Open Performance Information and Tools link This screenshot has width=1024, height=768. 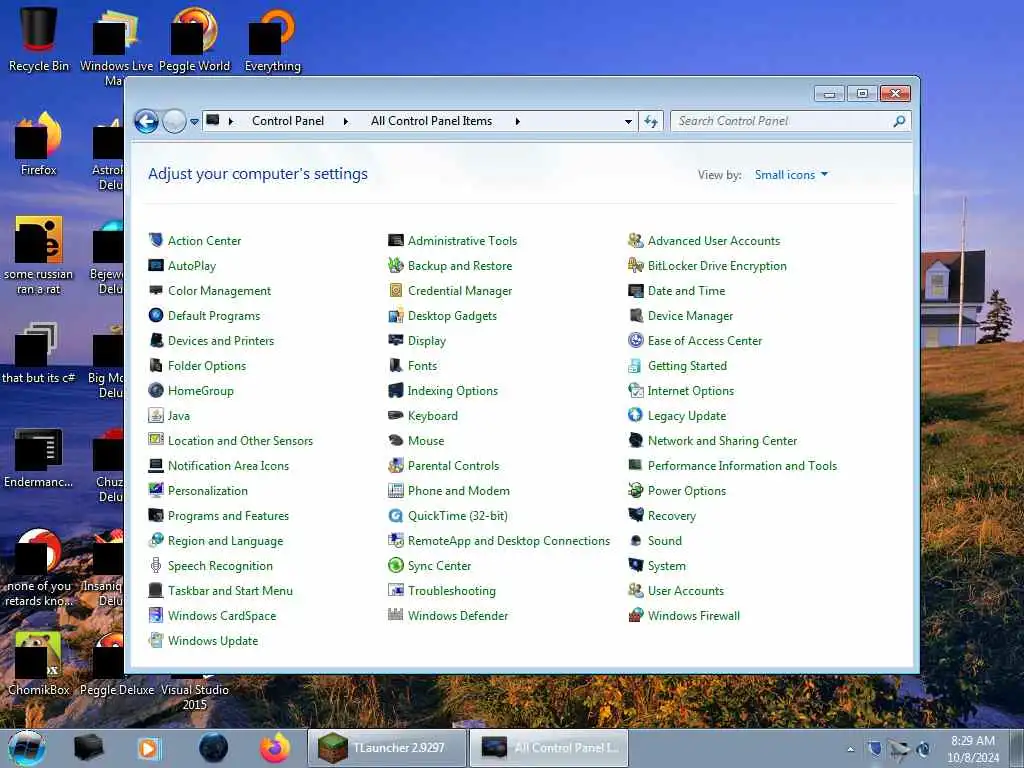click(743, 466)
